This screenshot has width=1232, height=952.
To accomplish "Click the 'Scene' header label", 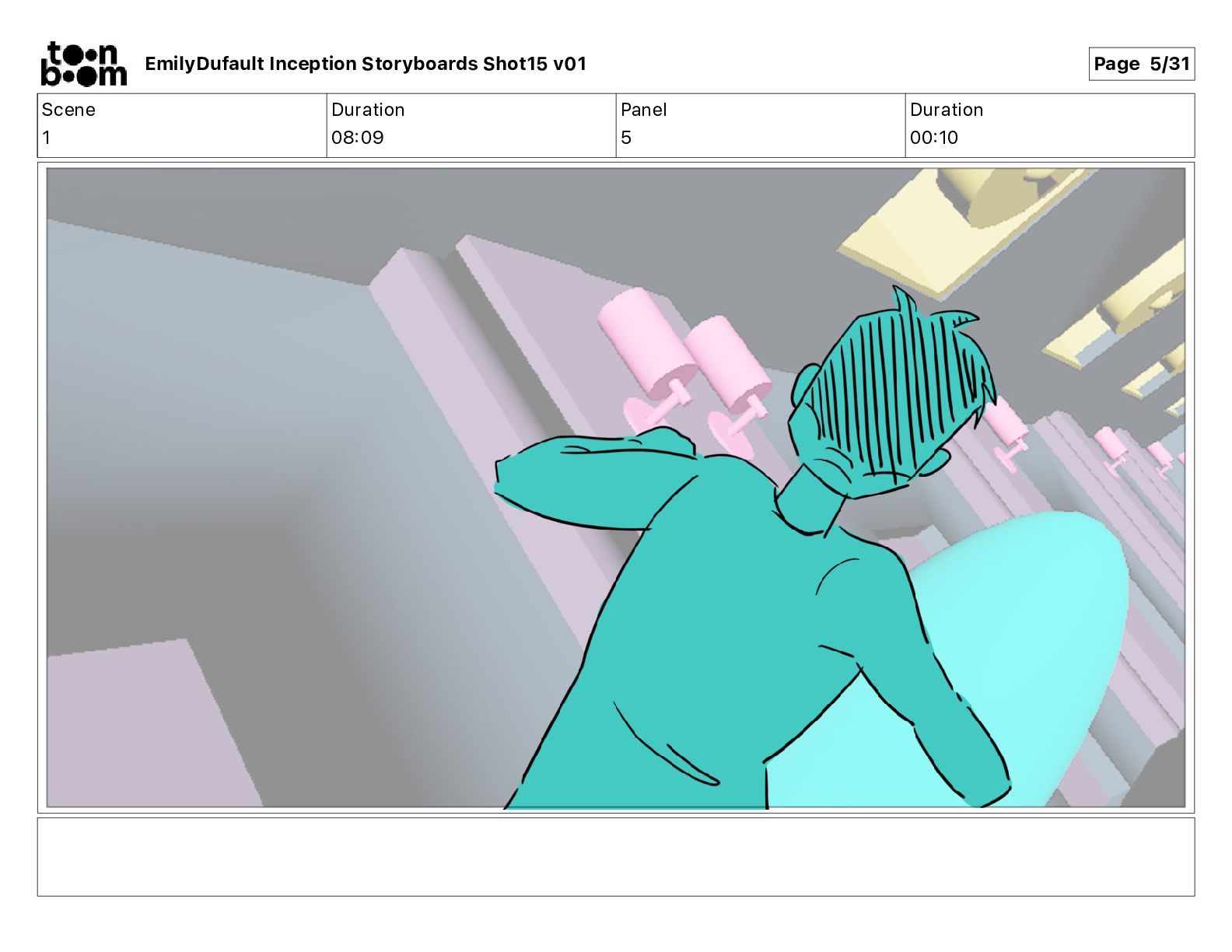I will click(68, 110).
